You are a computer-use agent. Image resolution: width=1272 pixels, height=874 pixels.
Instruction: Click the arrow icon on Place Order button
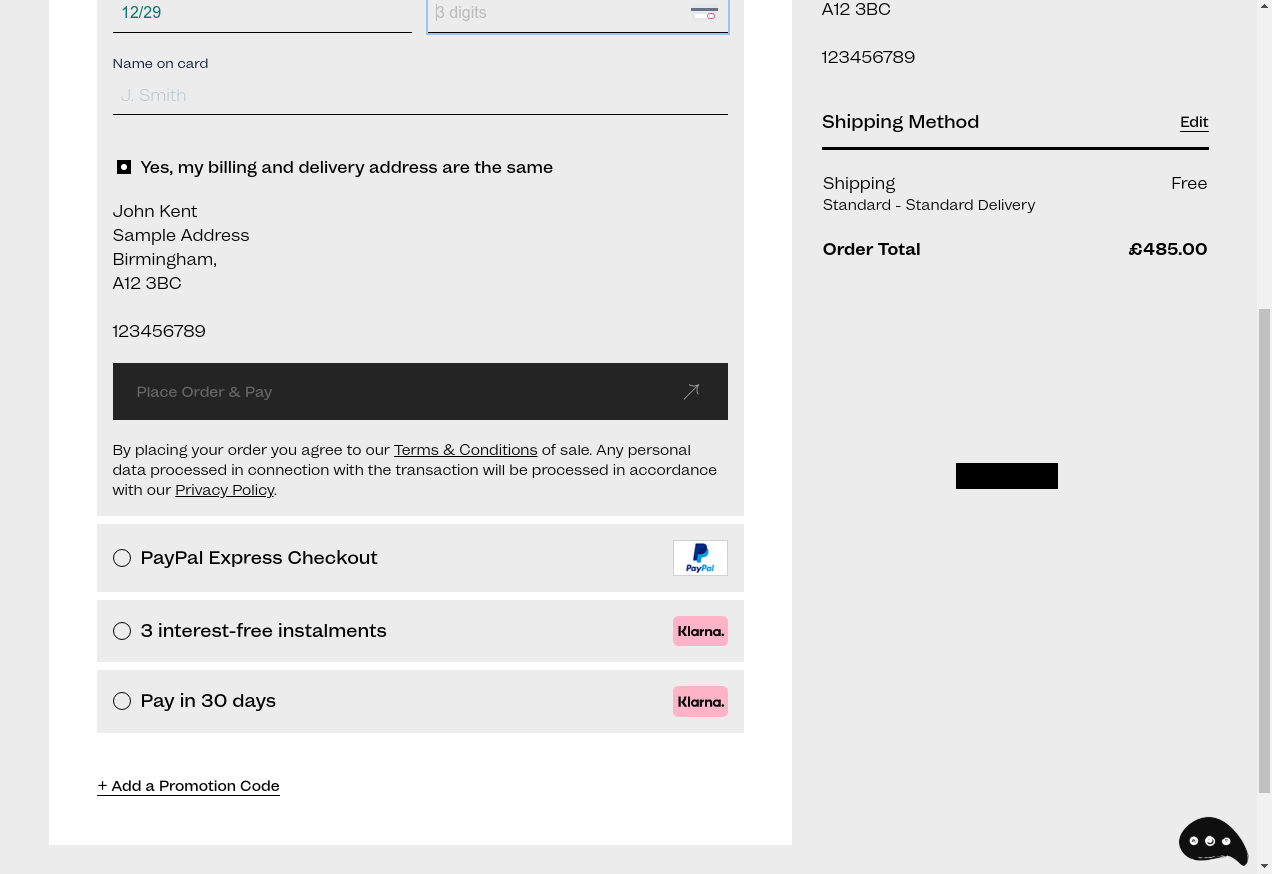click(691, 392)
